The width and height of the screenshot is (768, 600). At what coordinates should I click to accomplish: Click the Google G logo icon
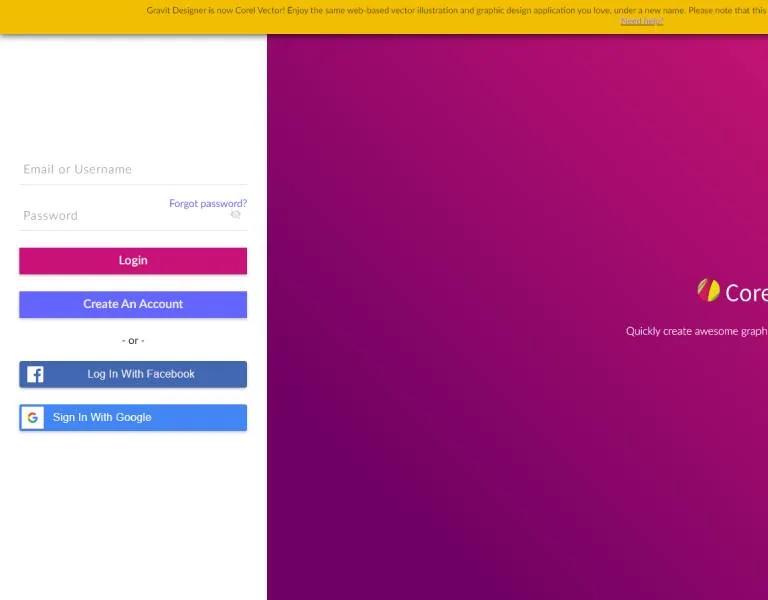coord(33,418)
